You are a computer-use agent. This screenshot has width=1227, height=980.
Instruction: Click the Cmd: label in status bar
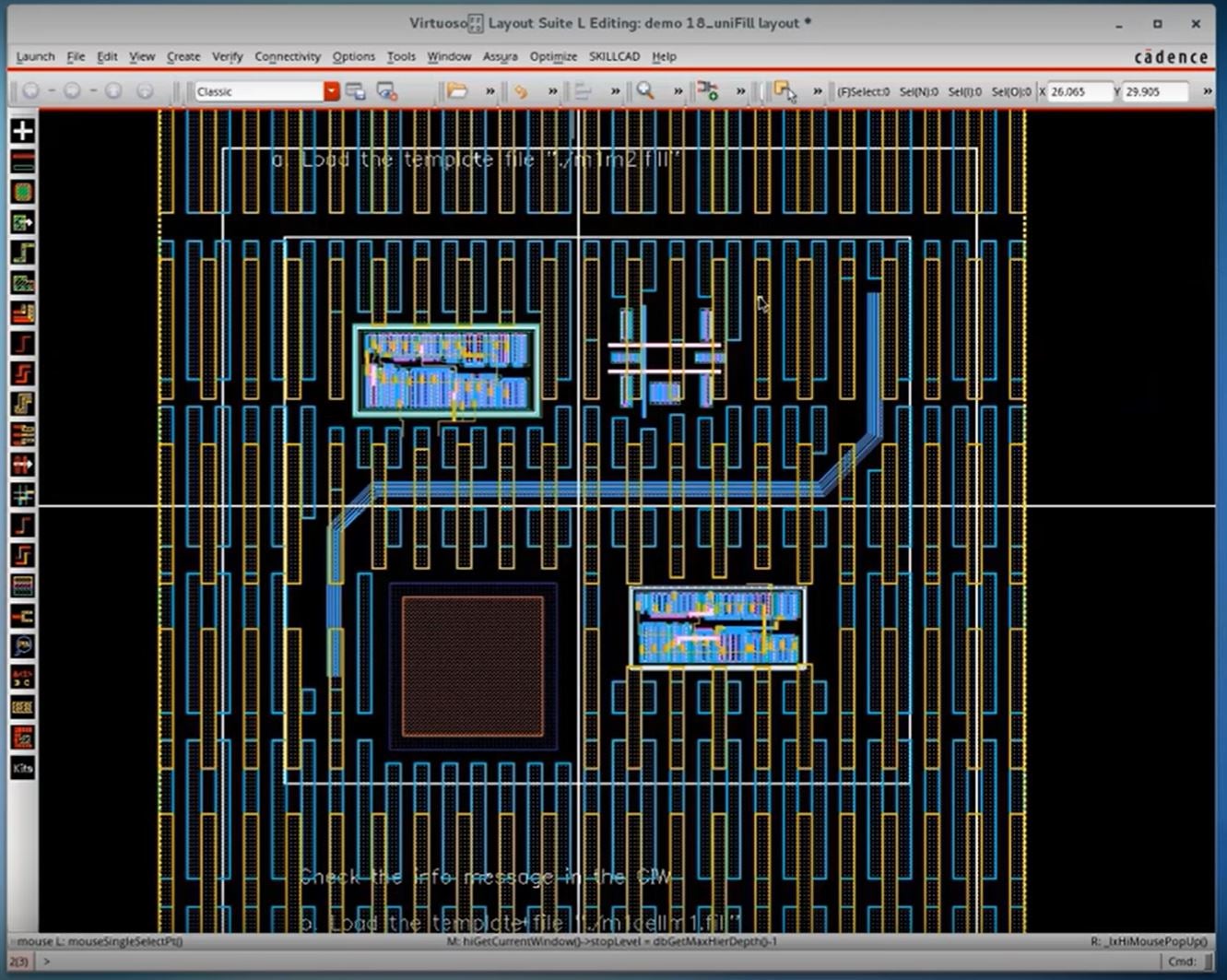click(1181, 962)
